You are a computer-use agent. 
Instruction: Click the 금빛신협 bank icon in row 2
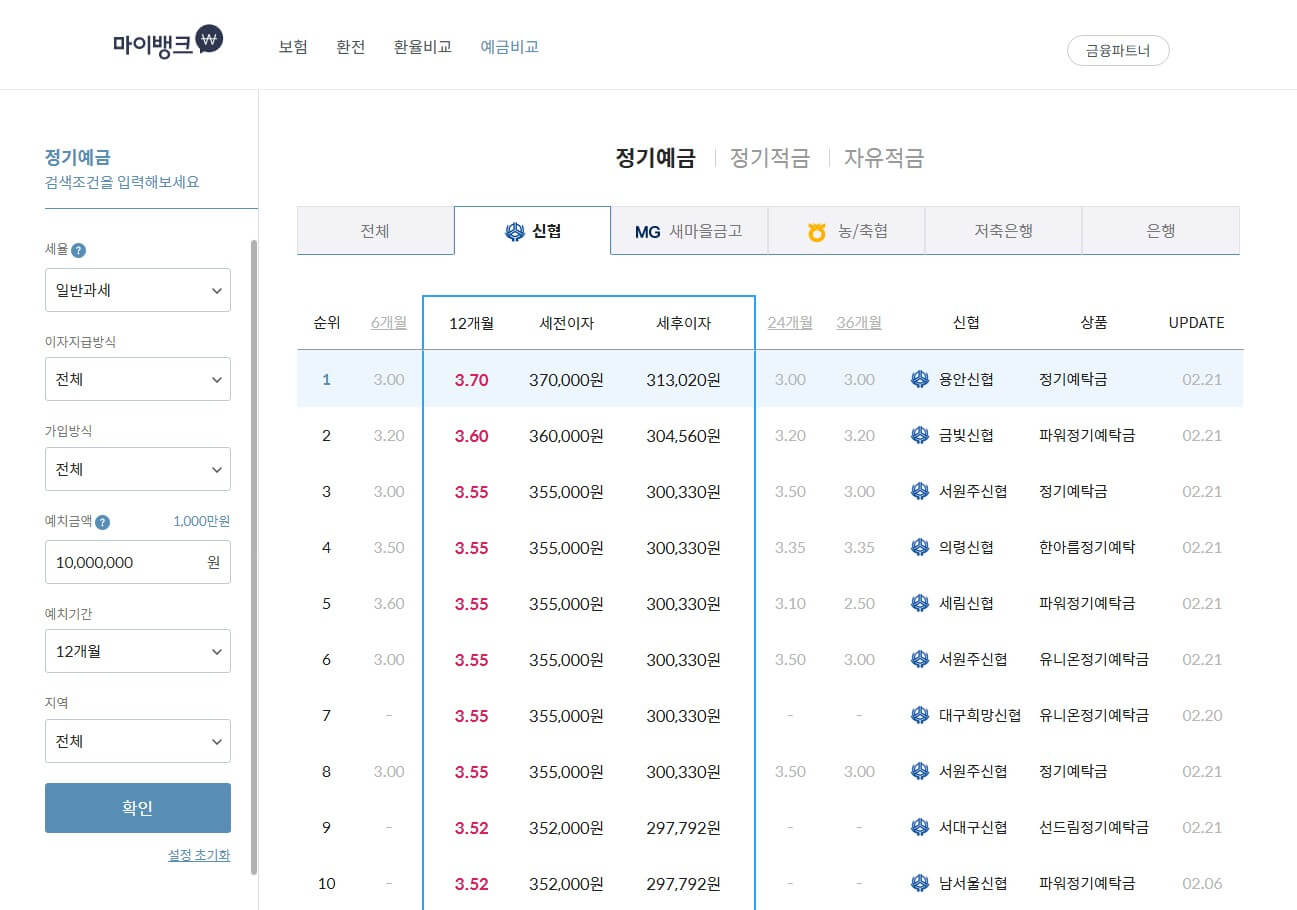click(918, 435)
